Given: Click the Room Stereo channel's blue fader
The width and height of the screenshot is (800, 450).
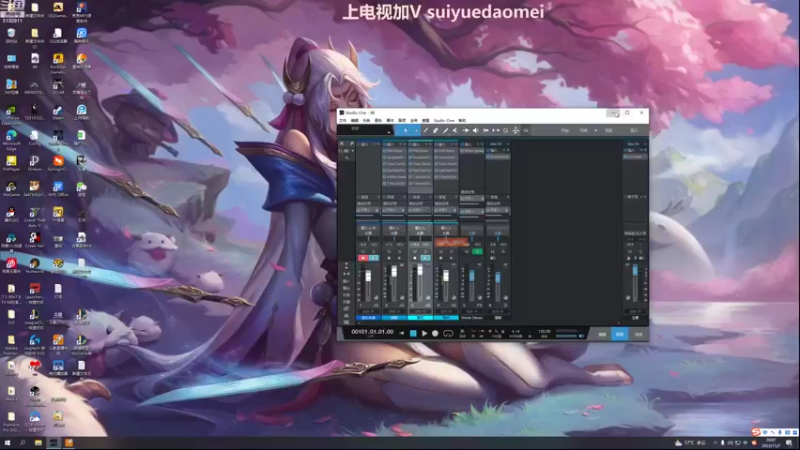Looking at the screenshot, I should (x=472, y=276).
